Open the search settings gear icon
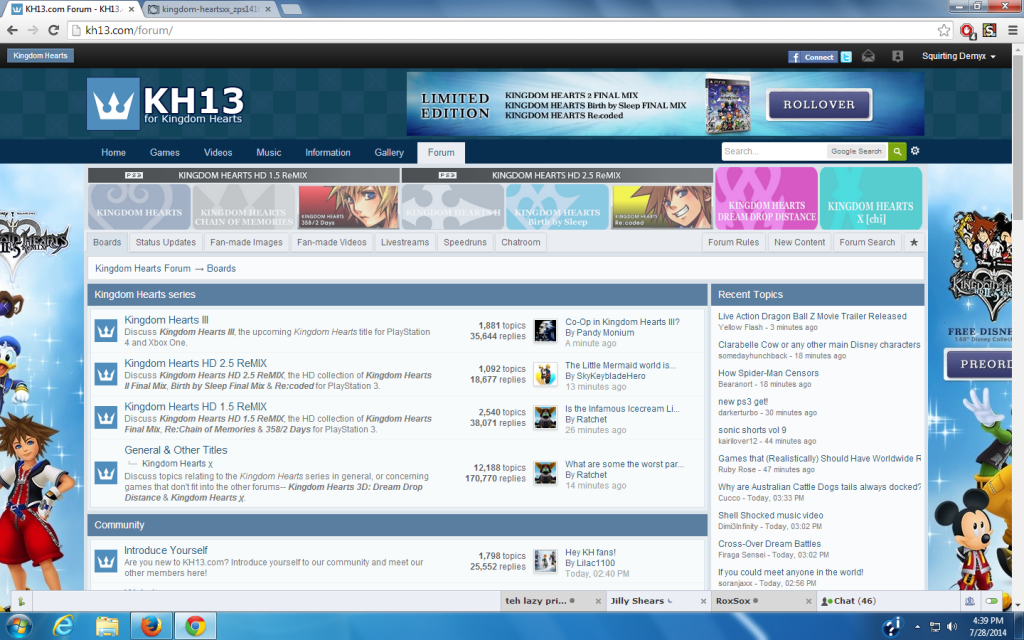This screenshot has height=640, width=1024. coord(915,151)
